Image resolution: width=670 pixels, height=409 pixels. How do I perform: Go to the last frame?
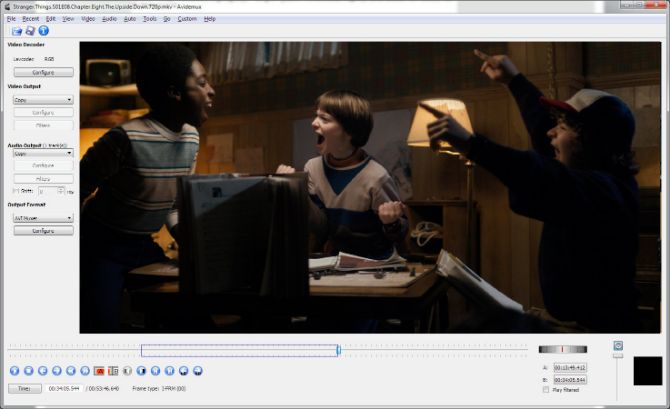coord(170,371)
